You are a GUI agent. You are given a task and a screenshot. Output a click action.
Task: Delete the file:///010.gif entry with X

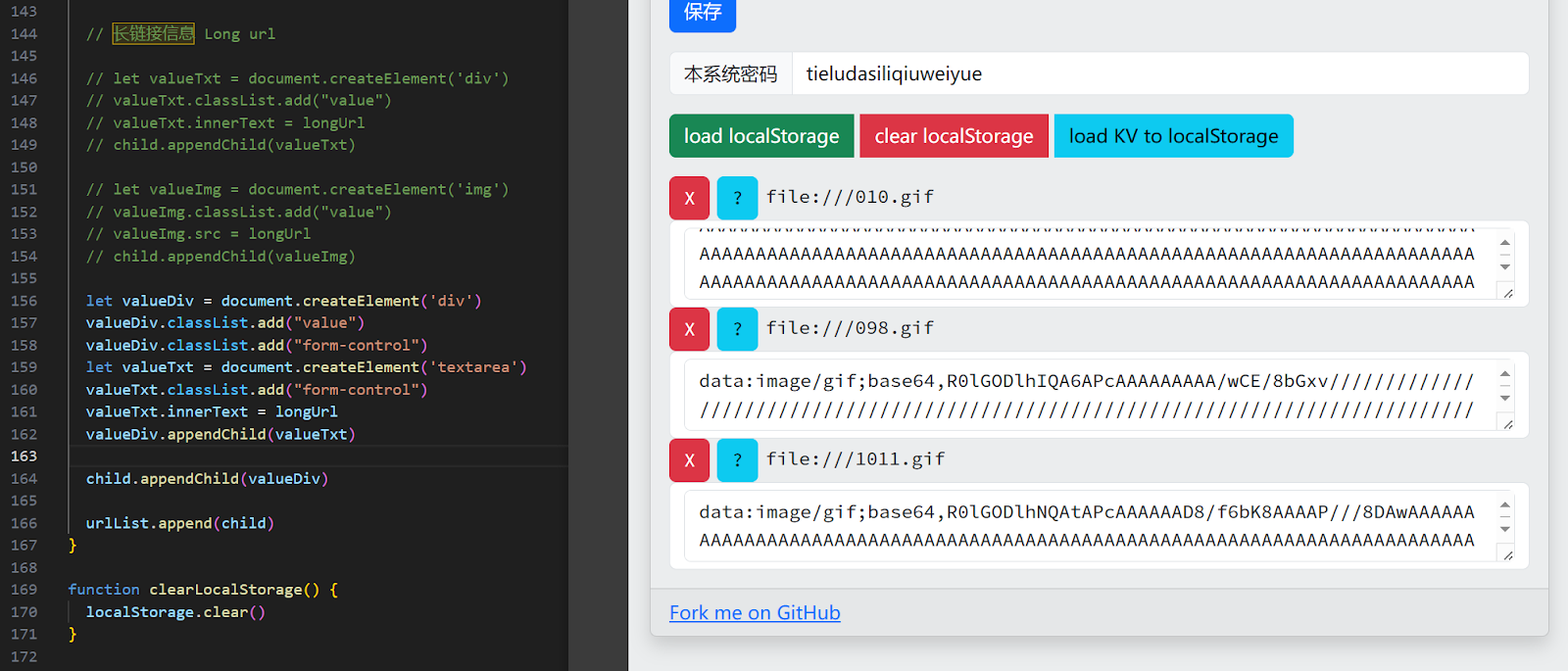pyautogui.click(x=689, y=198)
